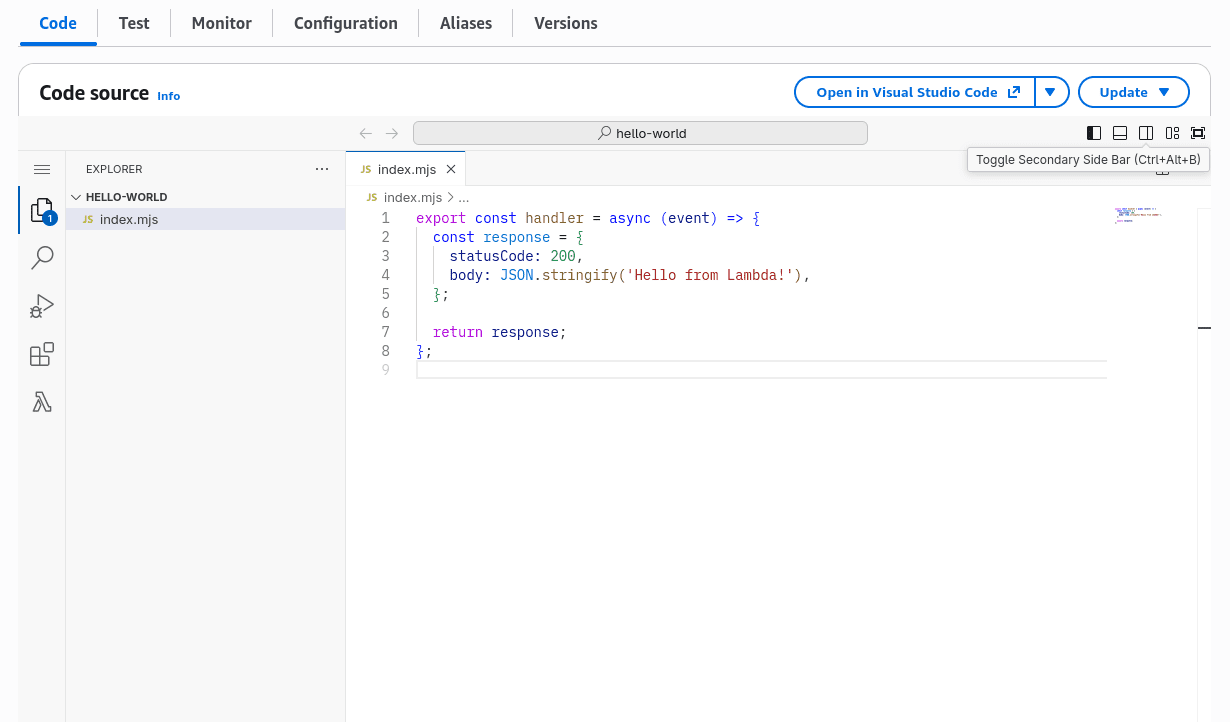Switch to the Versions tab

click(566, 23)
